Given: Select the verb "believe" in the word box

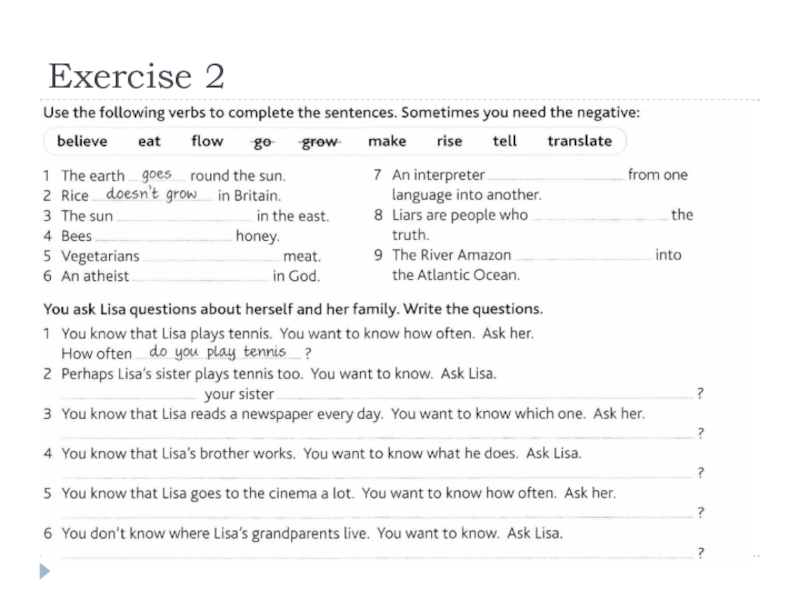Looking at the screenshot, I should pyautogui.click(x=82, y=141).
